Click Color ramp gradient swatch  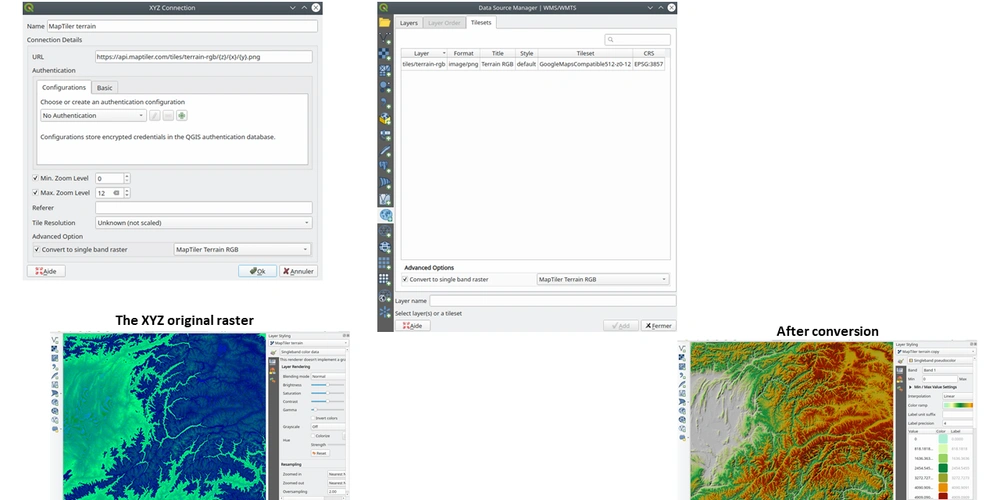[958, 405]
